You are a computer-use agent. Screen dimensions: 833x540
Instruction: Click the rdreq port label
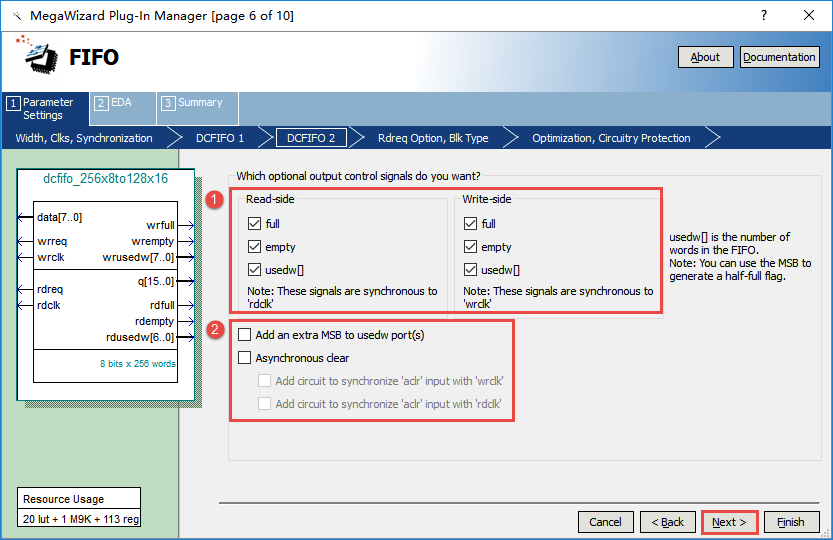pyautogui.click(x=50, y=289)
